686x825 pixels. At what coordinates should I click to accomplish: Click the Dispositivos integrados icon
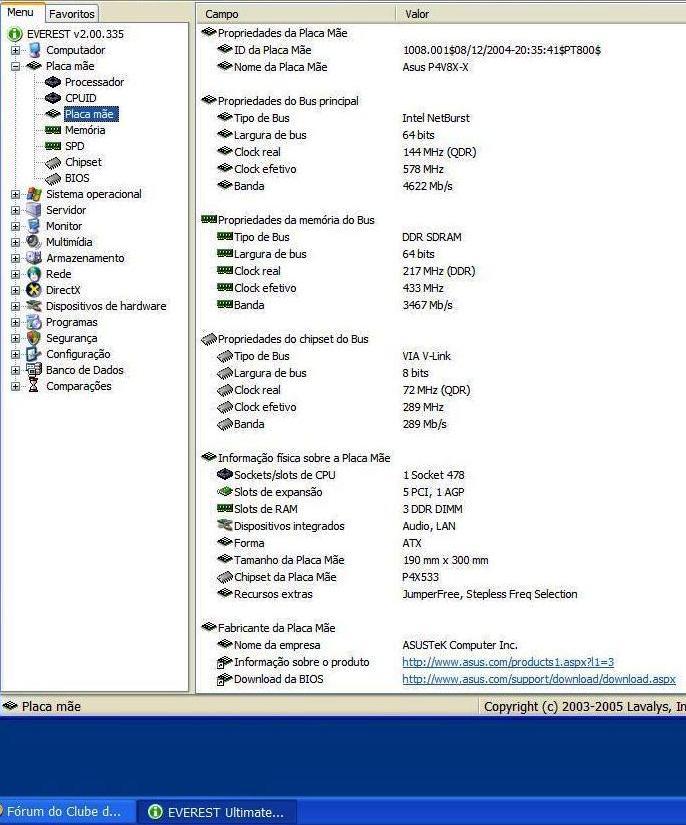[225, 525]
